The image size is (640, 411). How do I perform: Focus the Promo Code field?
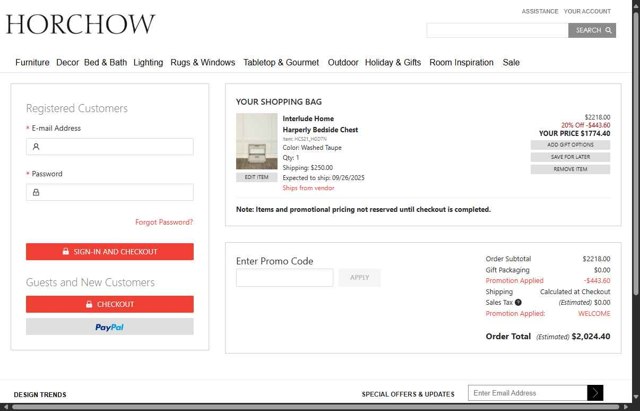[284, 278]
